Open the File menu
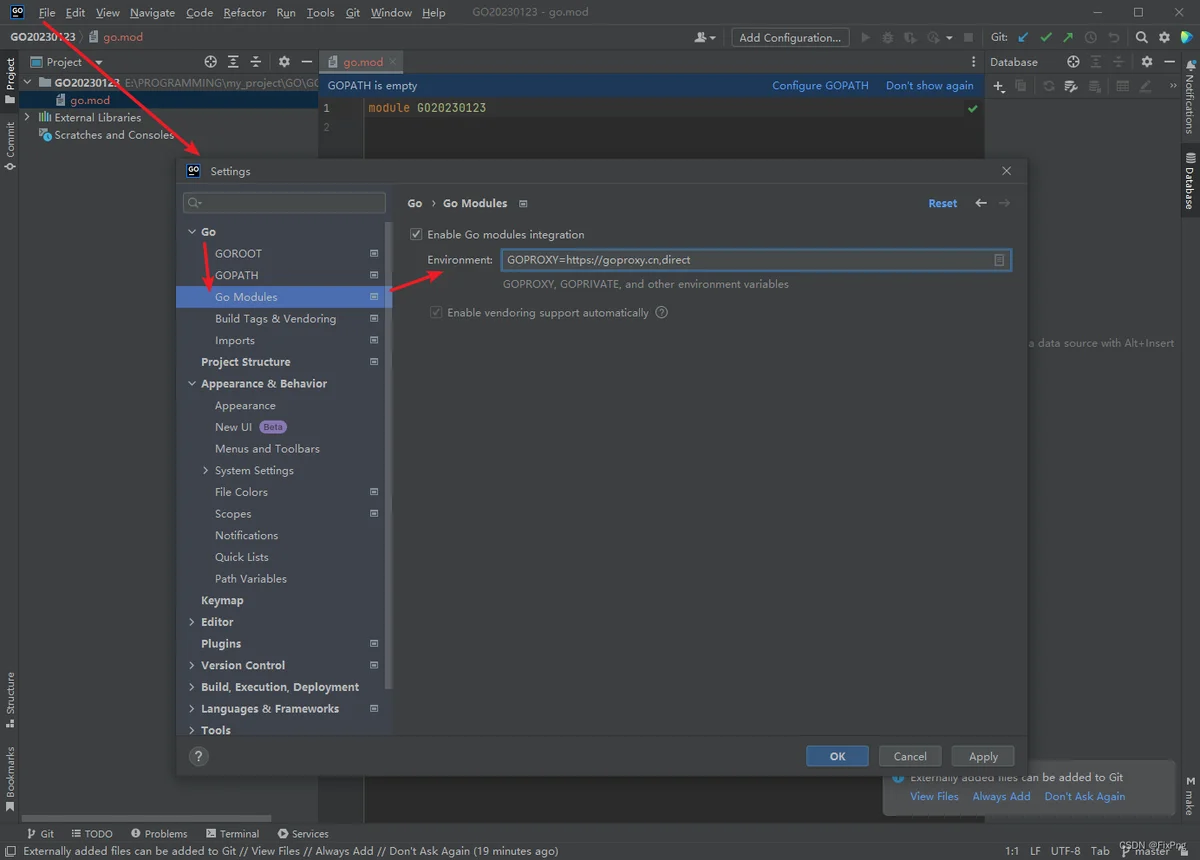 click(x=47, y=13)
